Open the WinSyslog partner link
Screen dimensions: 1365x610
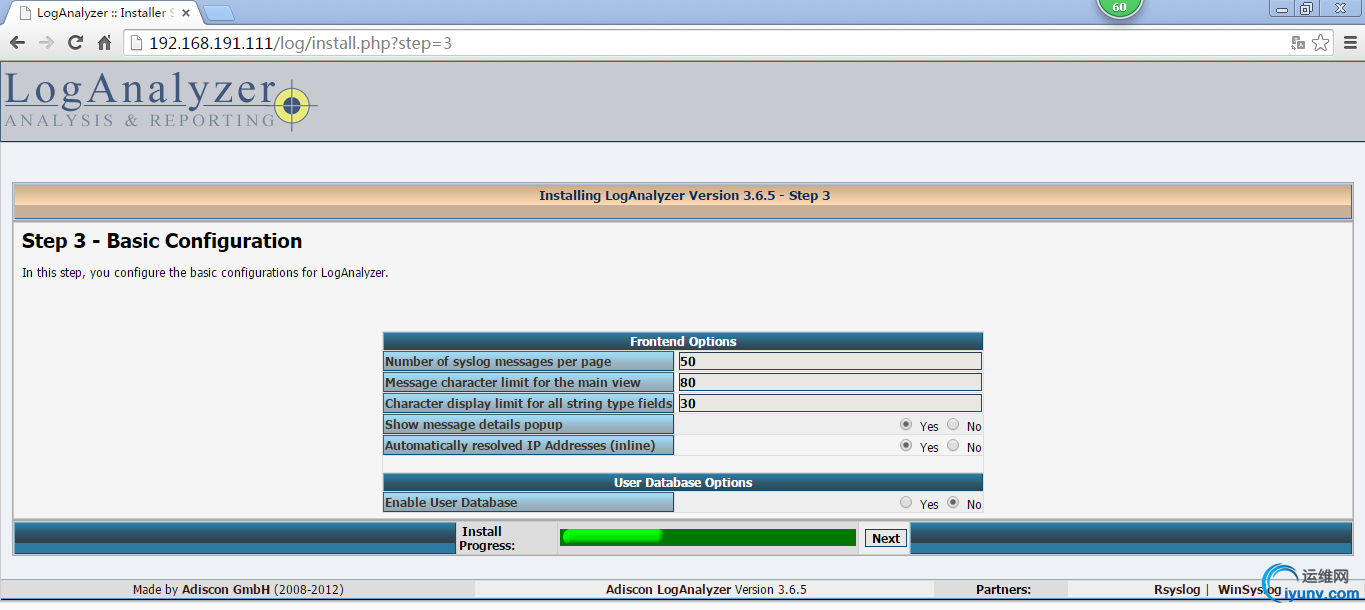pos(1249,590)
